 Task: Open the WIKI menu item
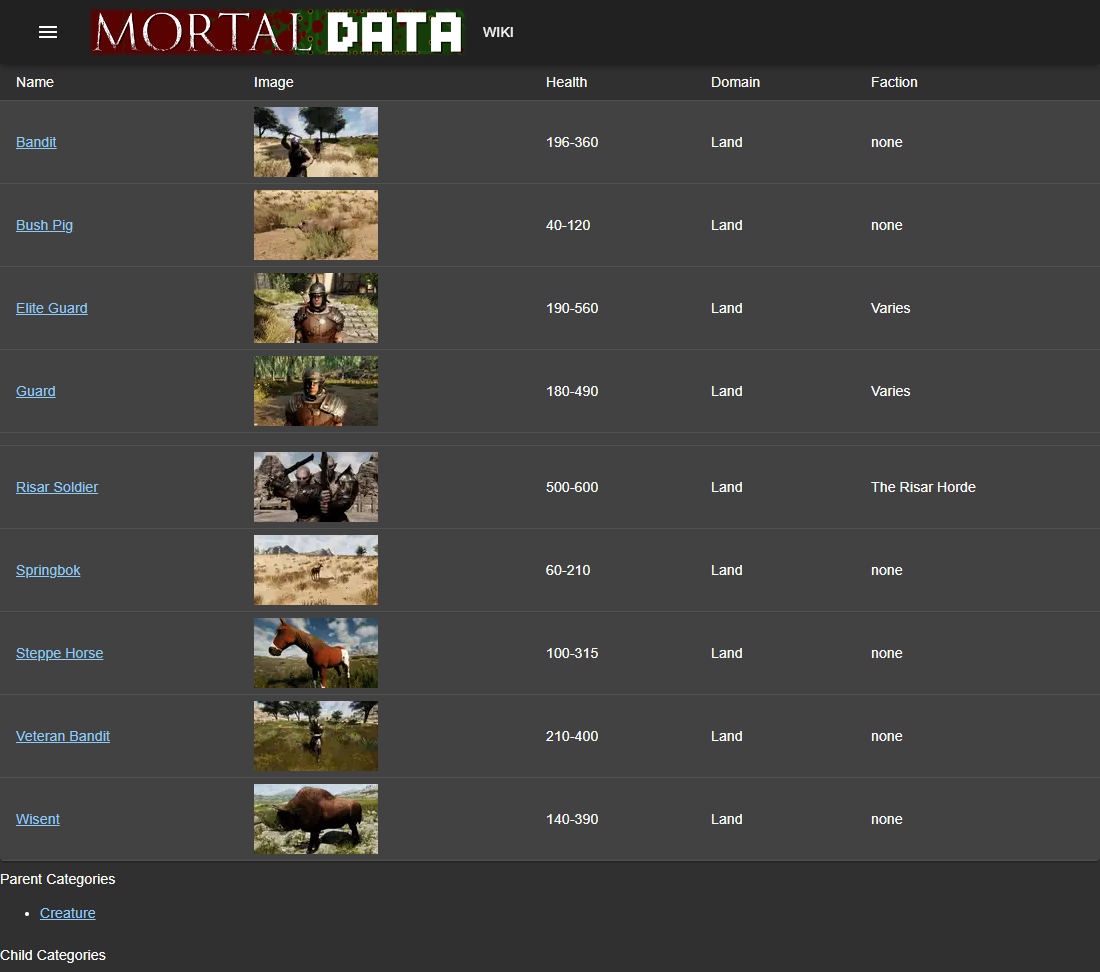[x=498, y=32]
